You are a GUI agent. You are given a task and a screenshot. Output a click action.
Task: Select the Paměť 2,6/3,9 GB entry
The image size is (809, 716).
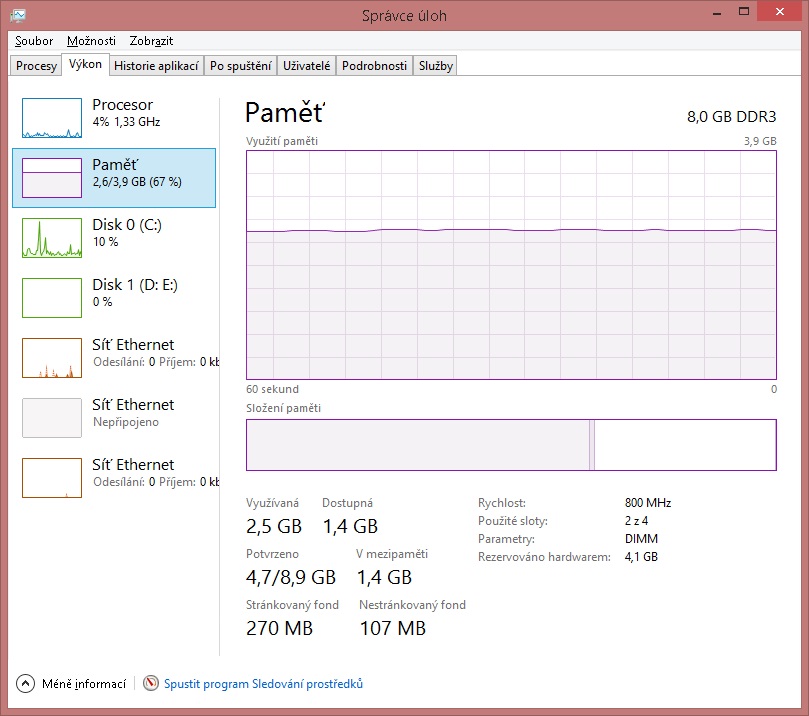[x=114, y=178]
